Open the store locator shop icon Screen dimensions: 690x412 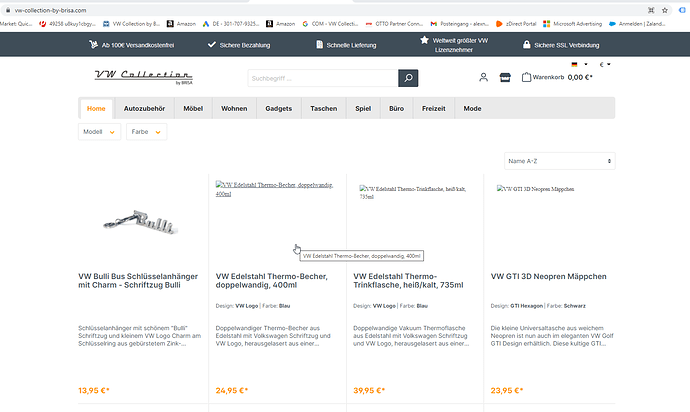tap(505, 77)
